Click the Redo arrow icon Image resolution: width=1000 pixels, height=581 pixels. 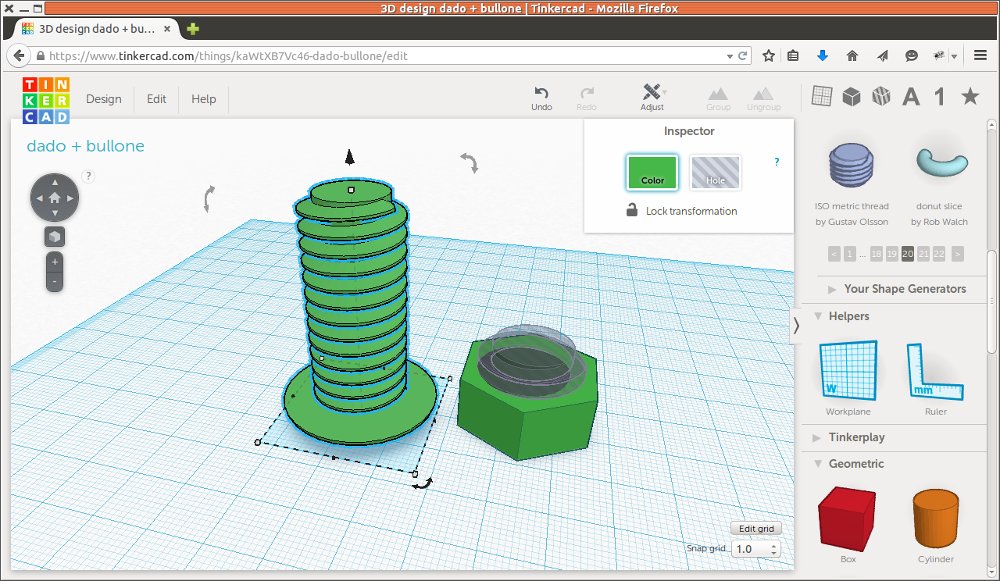click(587, 92)
